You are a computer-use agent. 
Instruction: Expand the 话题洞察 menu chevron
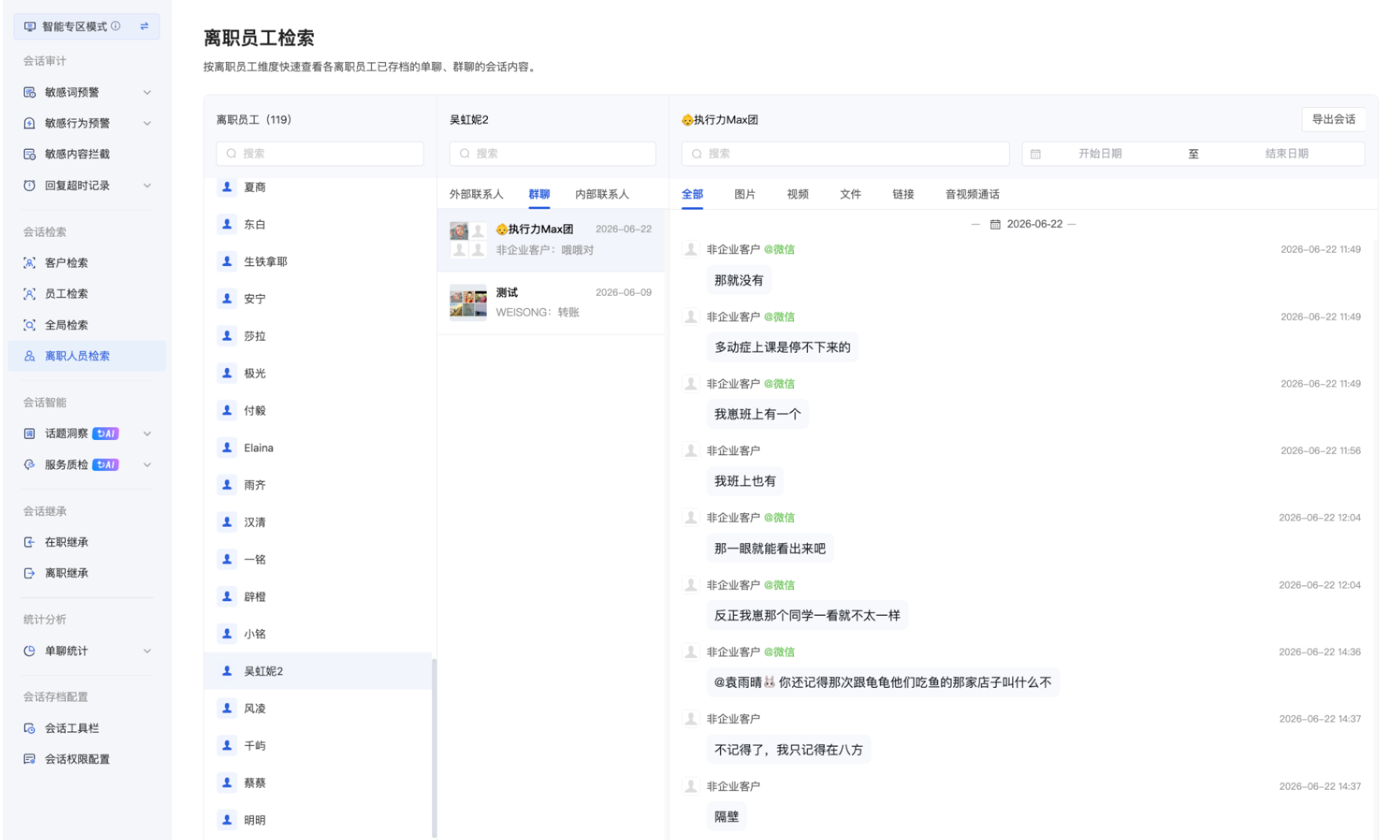tap(147, 433)
